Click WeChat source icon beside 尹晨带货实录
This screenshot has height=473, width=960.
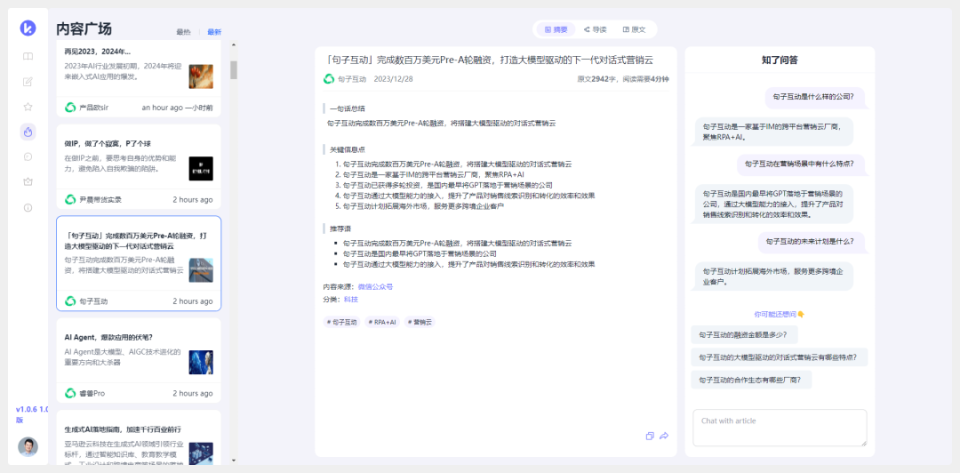[70, 199]
